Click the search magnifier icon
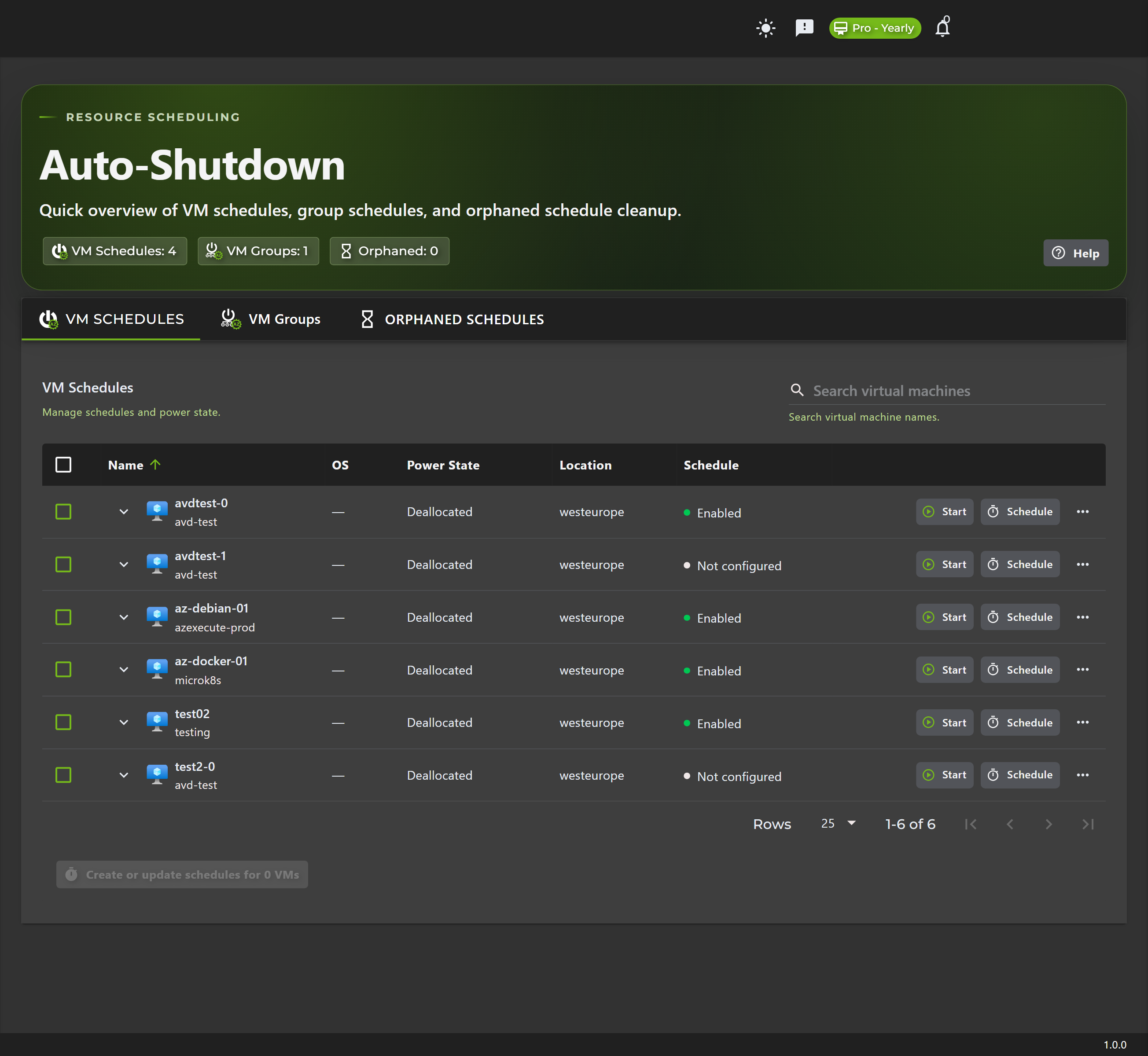 click(797, 390)
